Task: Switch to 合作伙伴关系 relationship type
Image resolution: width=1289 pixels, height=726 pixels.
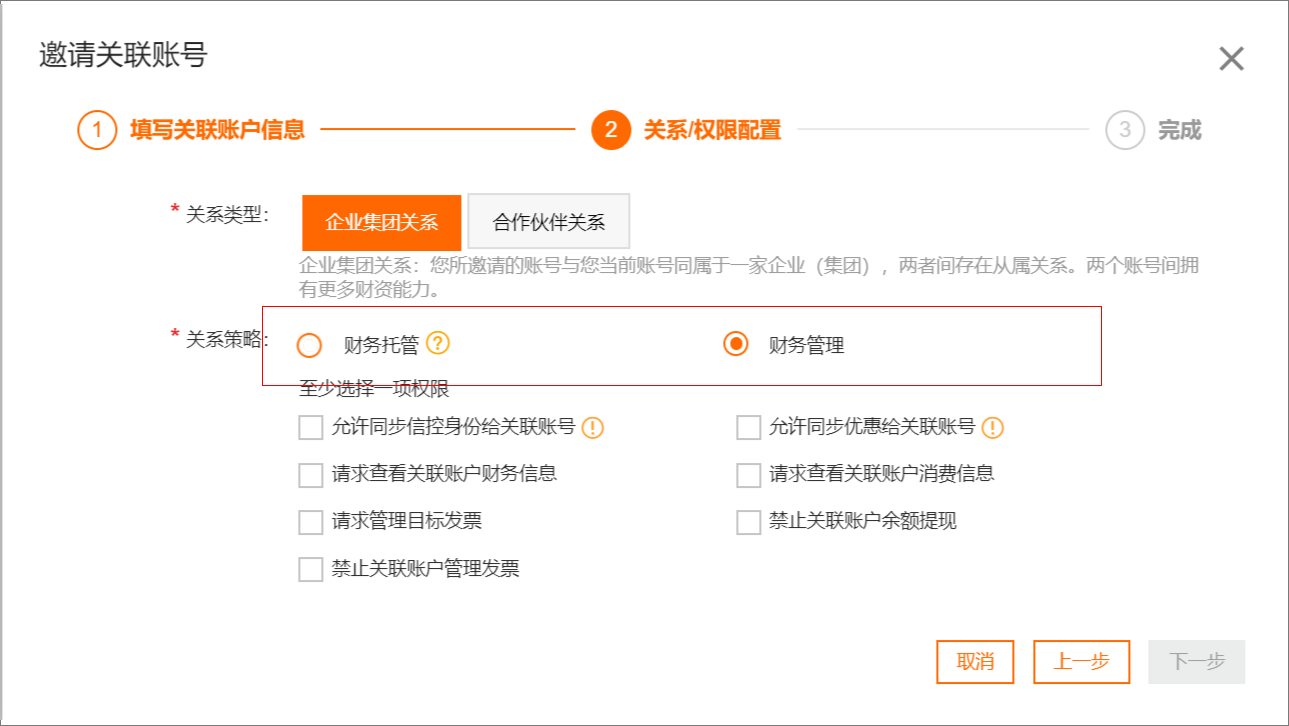Action: pyautogui.click(x=549, y=222)
